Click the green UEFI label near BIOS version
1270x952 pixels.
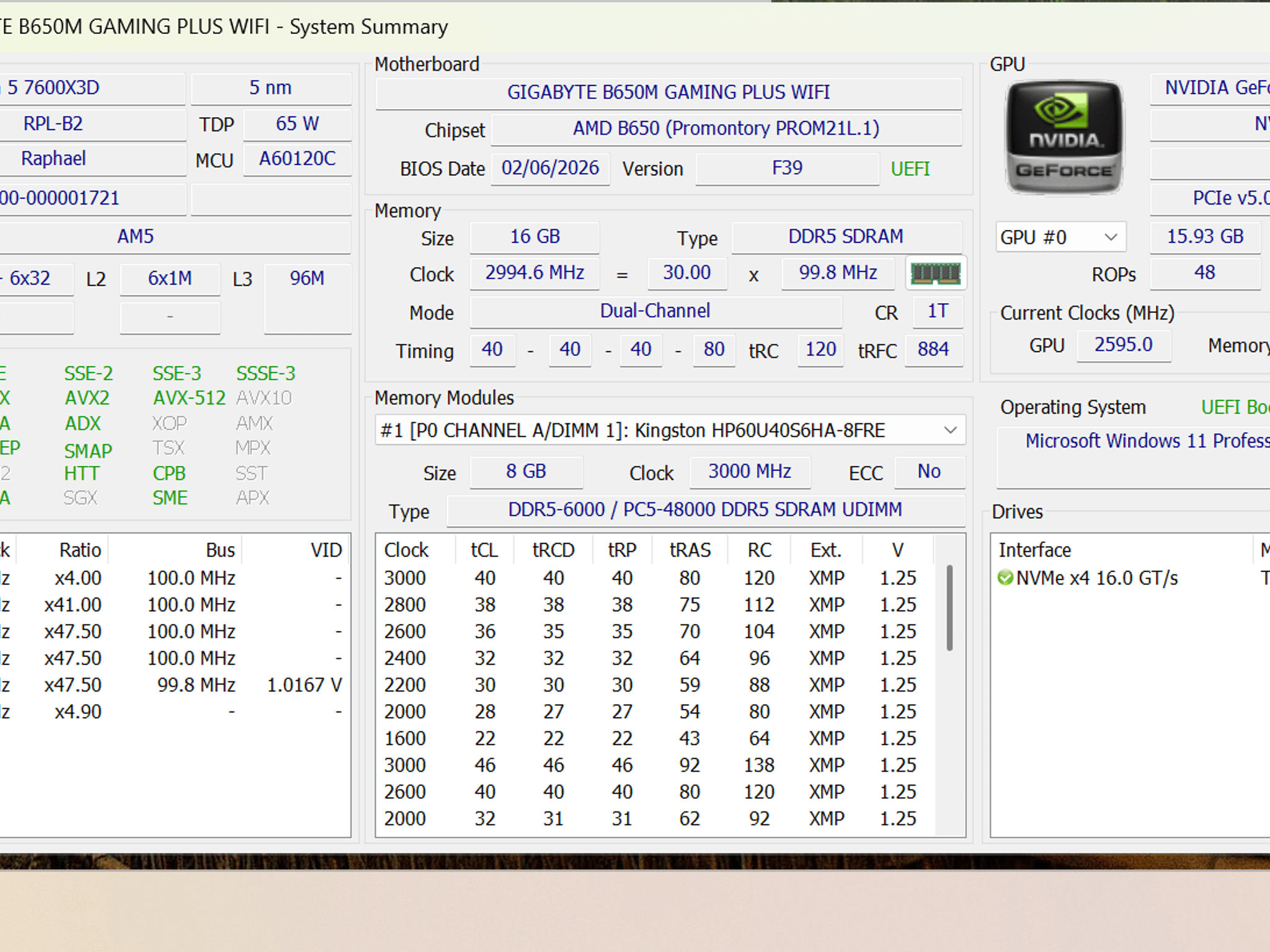tap(910, 169)
